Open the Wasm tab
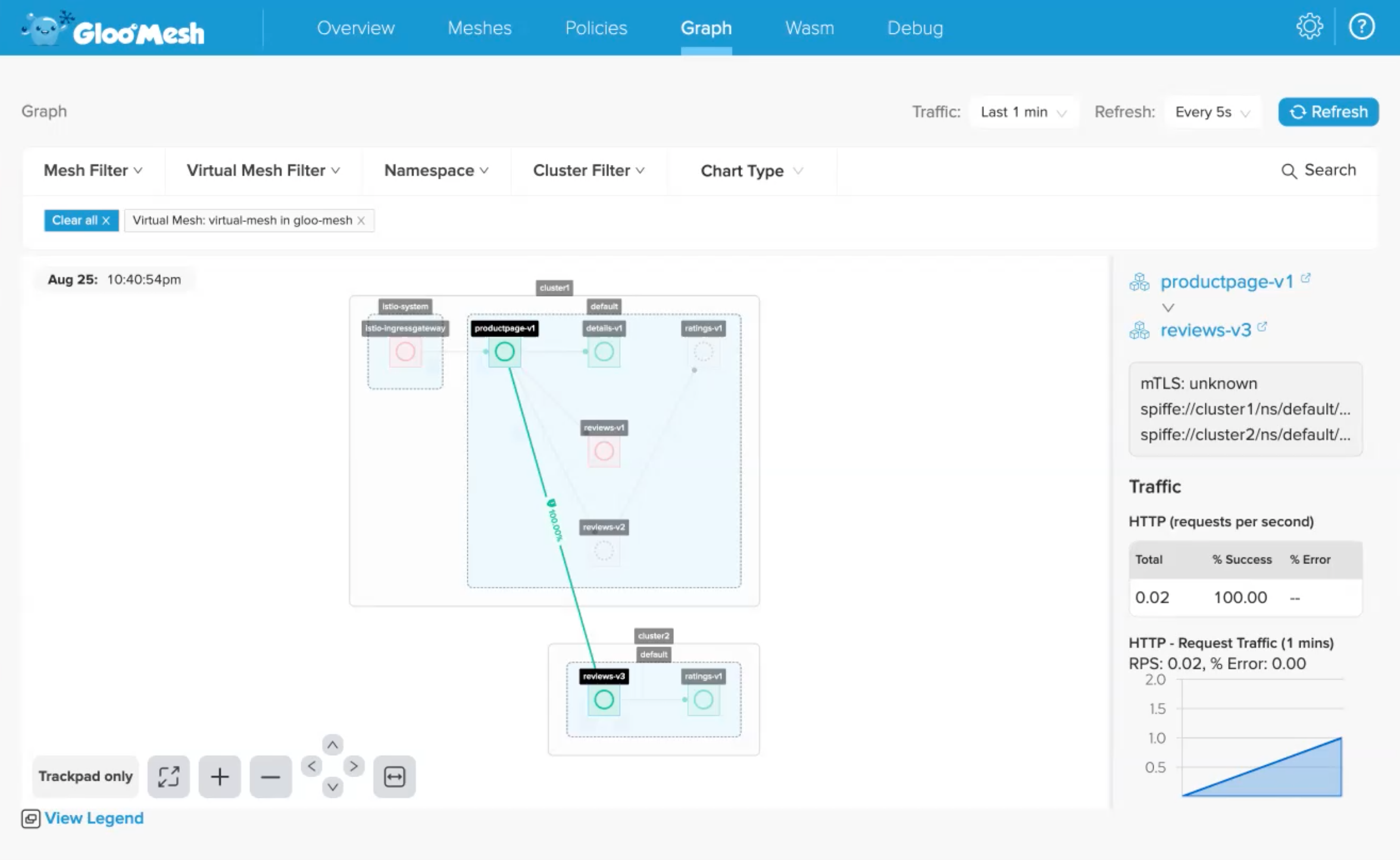The image size is (1400, 860). [x=810, y=28]
